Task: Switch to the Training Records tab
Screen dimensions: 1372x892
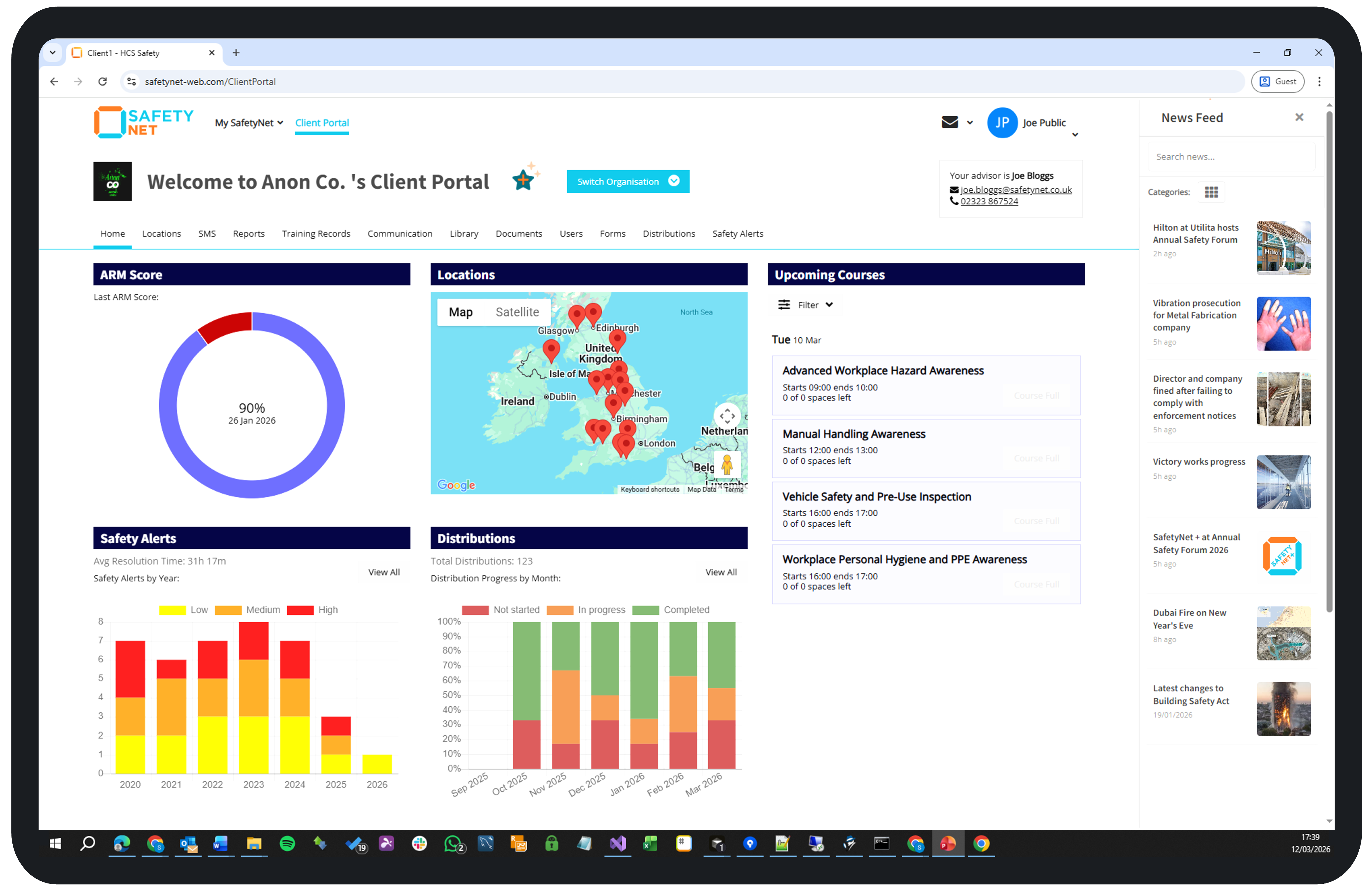Action: coord(316,233)
